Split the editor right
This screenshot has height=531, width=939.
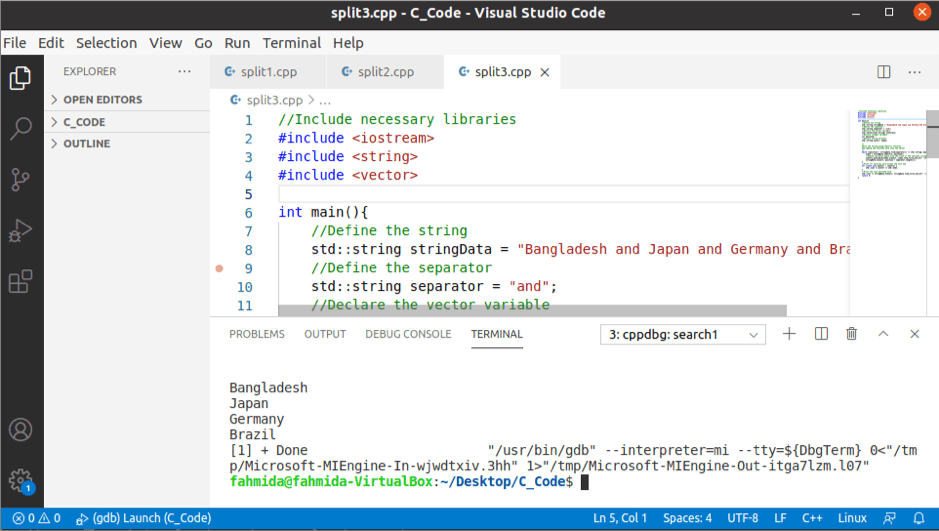tap(884, 72)
